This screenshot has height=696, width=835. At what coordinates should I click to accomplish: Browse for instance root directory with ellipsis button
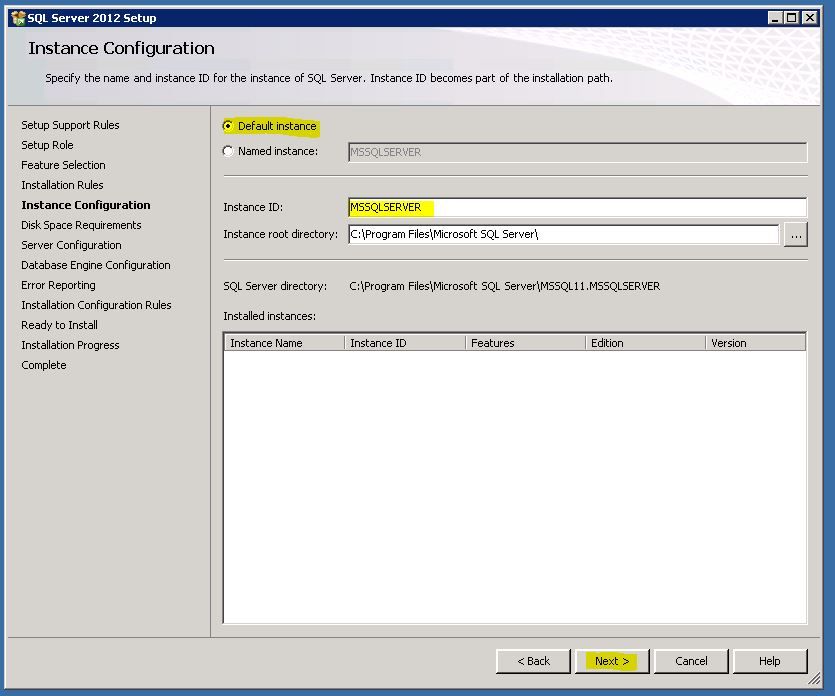click(x=796, y=235)
